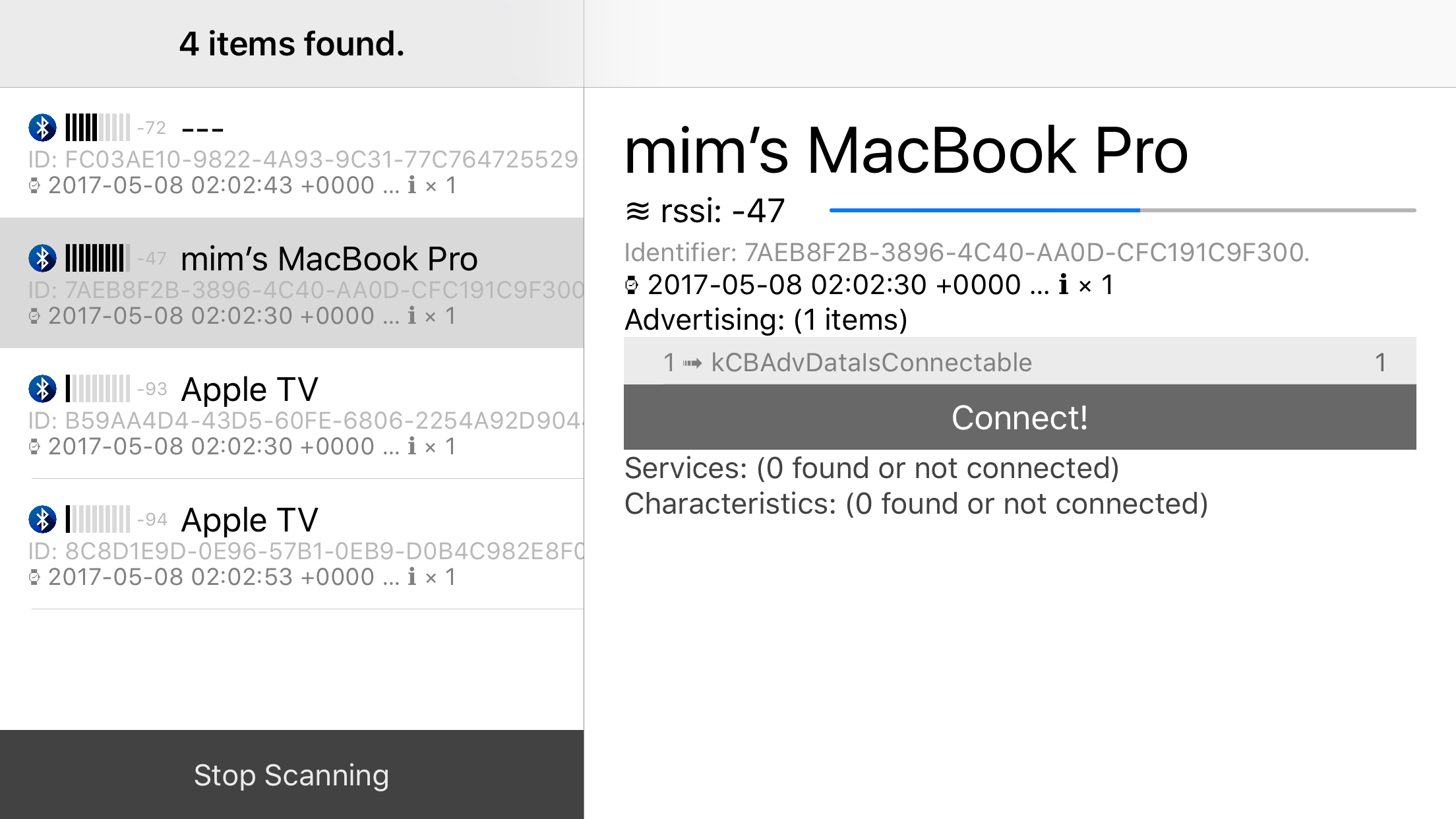Image resolution: width=1456 pixels, height=819 pixels.
Task: Click signal bars of Apple TV -94
Action: 98,520
